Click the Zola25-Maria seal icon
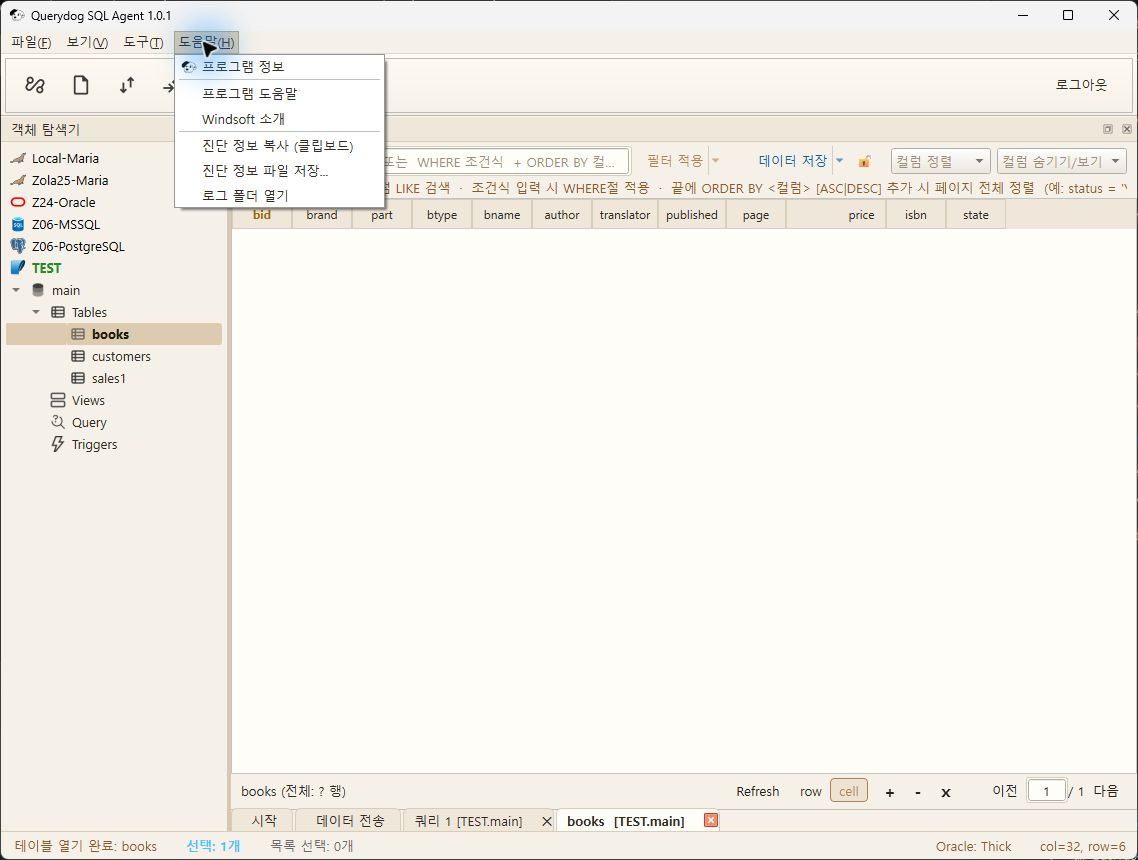Viewport: 1138px width, 860px height. tap(18, 180)
